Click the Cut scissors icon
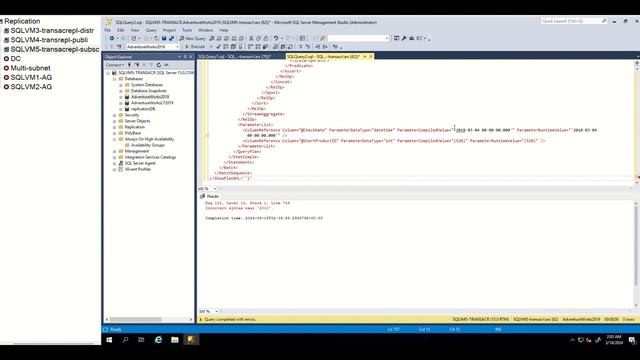640x360 pixels. click(x=251, y=38)
